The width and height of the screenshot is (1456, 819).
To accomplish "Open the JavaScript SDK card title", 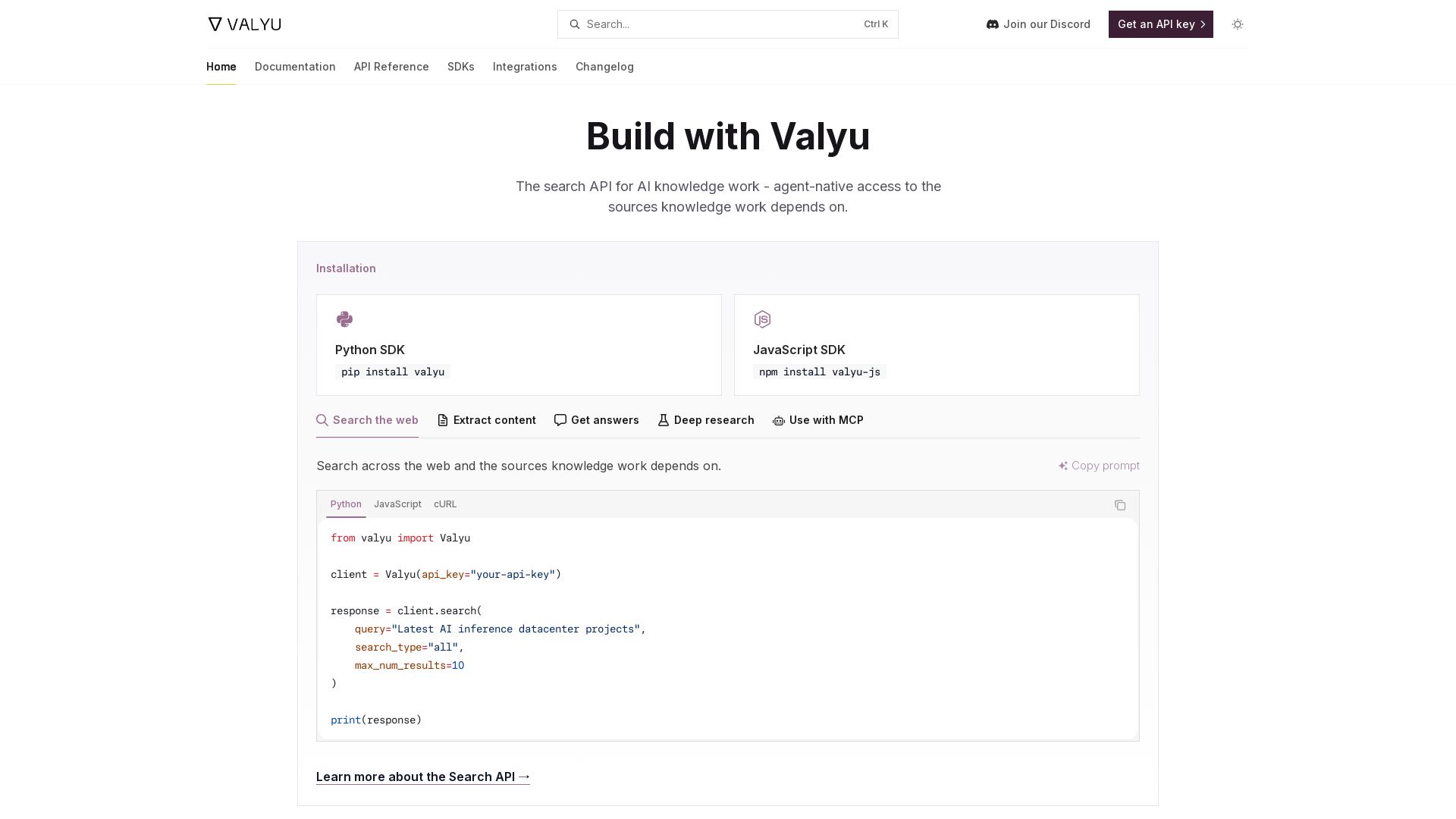I will tap(799, 350).
